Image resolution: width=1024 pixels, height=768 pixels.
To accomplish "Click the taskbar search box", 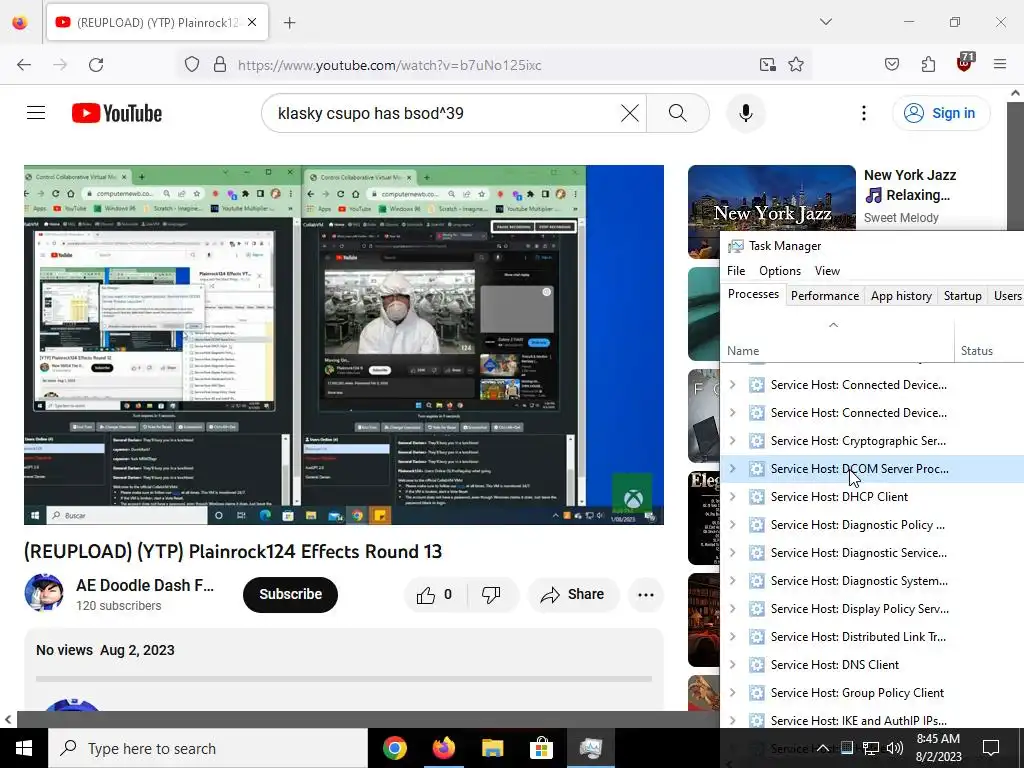I will pyautogui.click(x=208, y=748).
